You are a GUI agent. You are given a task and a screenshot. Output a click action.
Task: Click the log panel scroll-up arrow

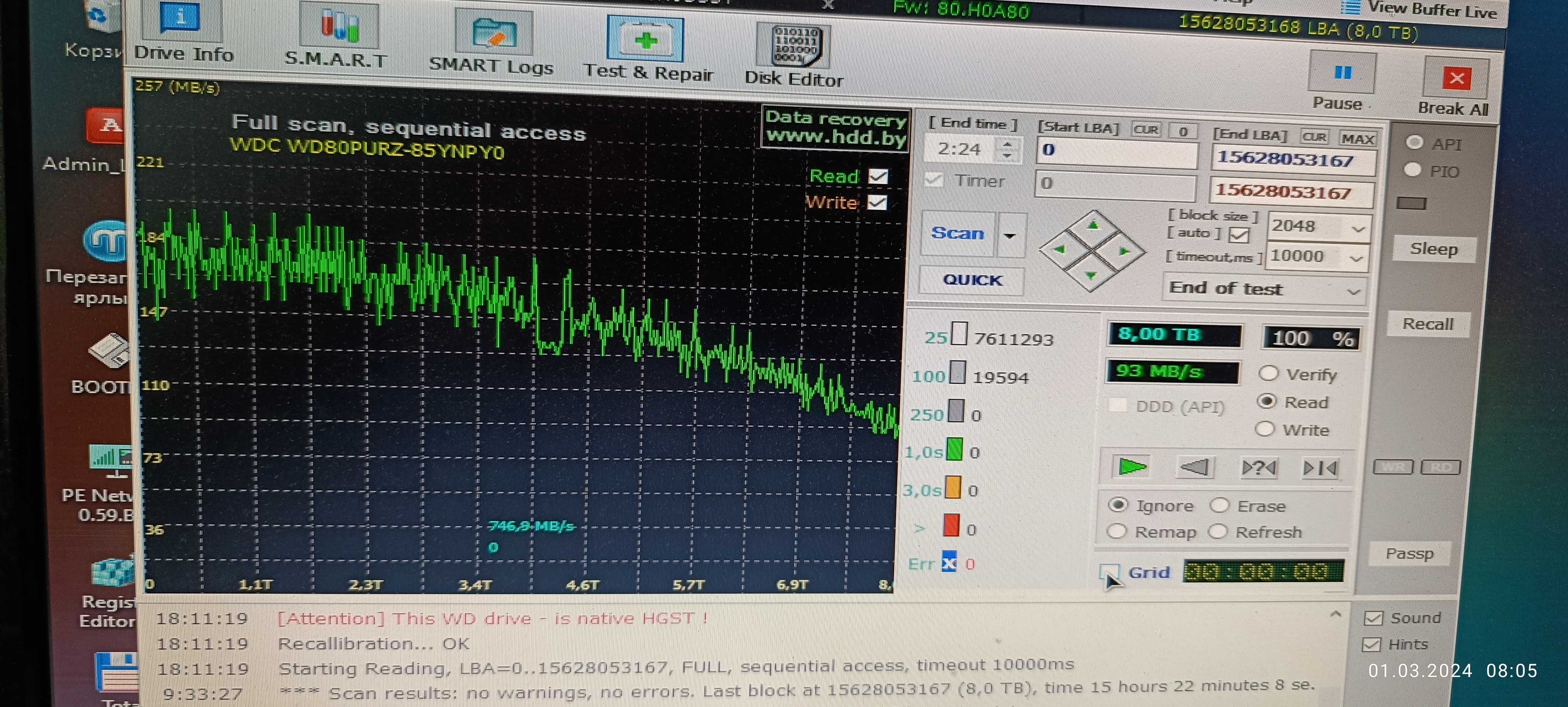[x=1335, y=614]
